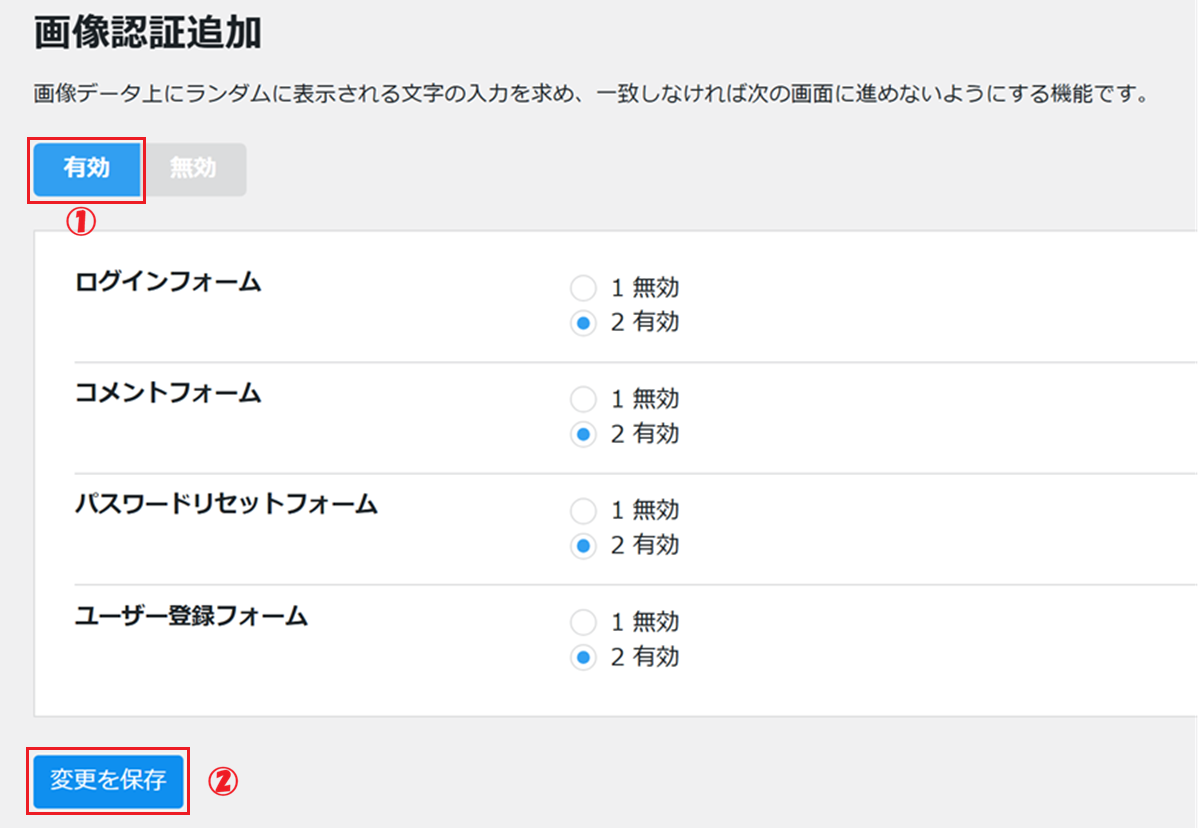1200x828 pixels.
Task: Select 2 有効 radio for ログインフォーム
Action: pyautogui.click(x=582, y=323)
